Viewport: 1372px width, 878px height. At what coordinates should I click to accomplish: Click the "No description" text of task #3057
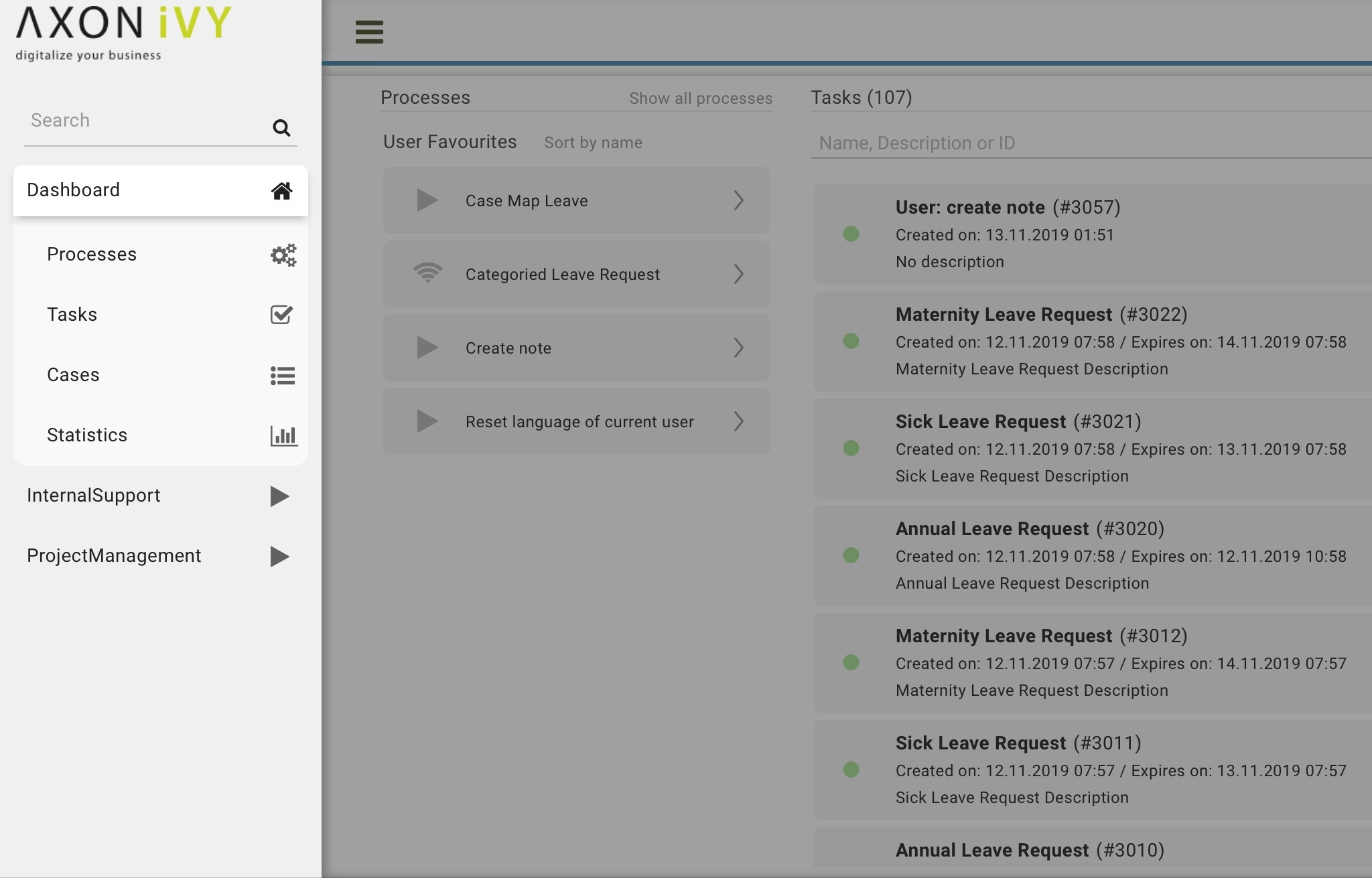950,262
